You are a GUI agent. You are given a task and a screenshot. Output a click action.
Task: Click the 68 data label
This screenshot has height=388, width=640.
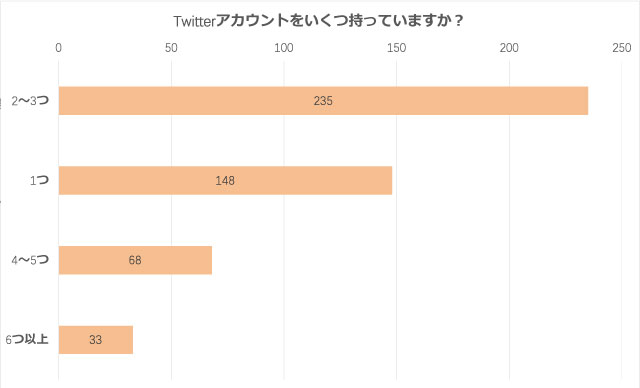click(x=135, y=260)
